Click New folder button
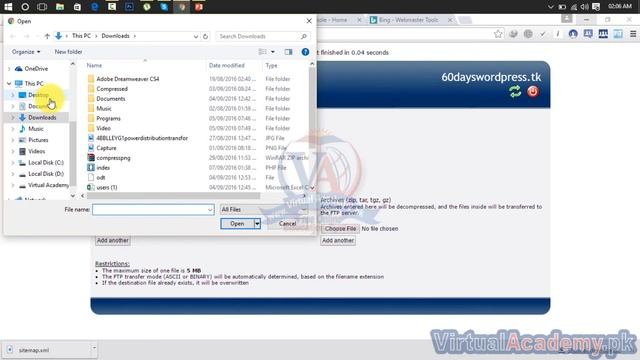This screenshot has height=360, width=640. click(x=68, y=52)
